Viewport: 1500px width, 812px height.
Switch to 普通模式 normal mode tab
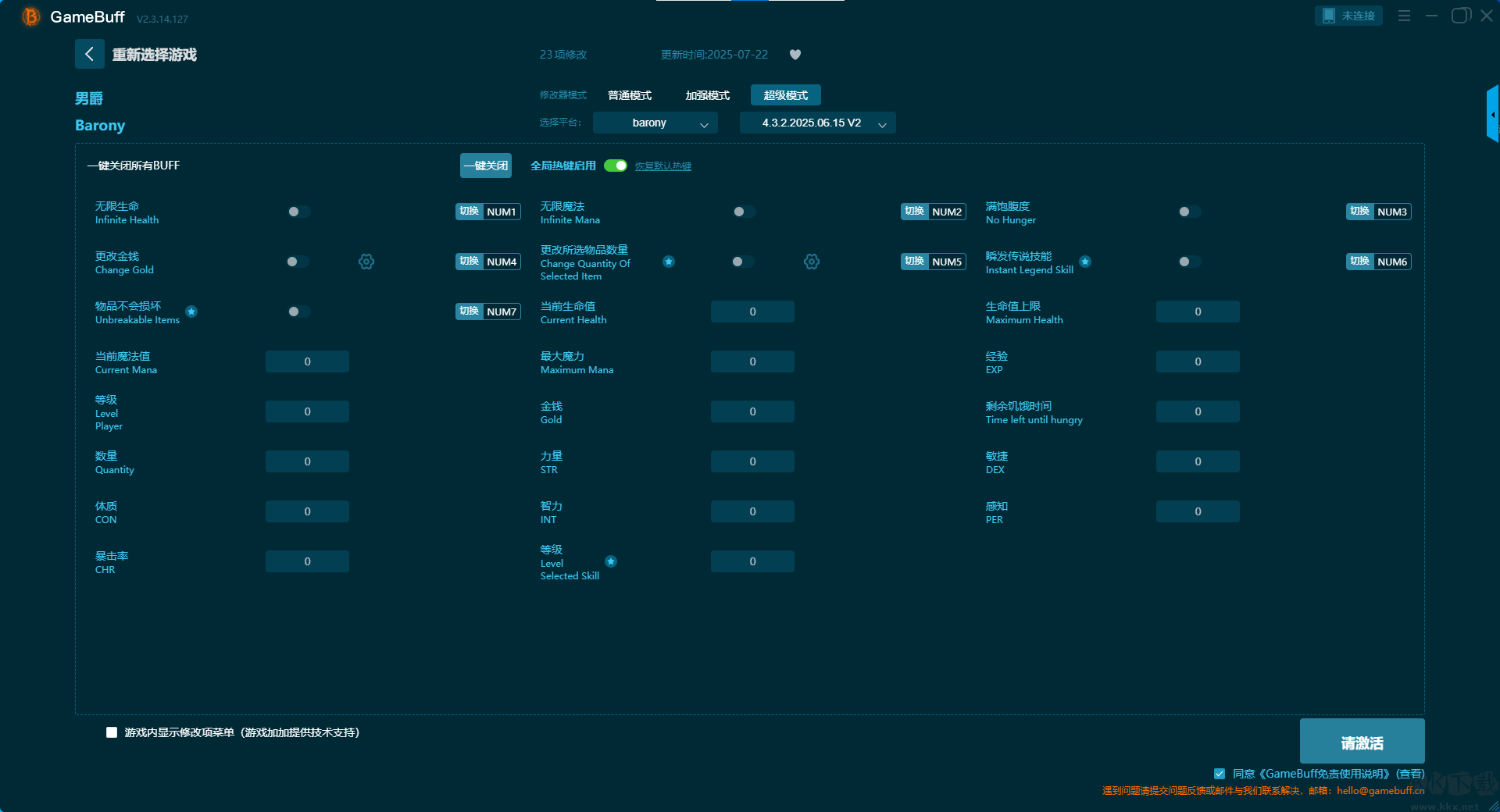click(630, 95)
